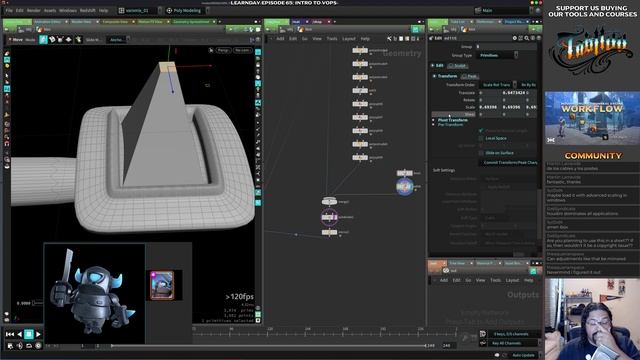Select the active highlighted selection mode icon
640x360 pixels.
pos(43,40)
